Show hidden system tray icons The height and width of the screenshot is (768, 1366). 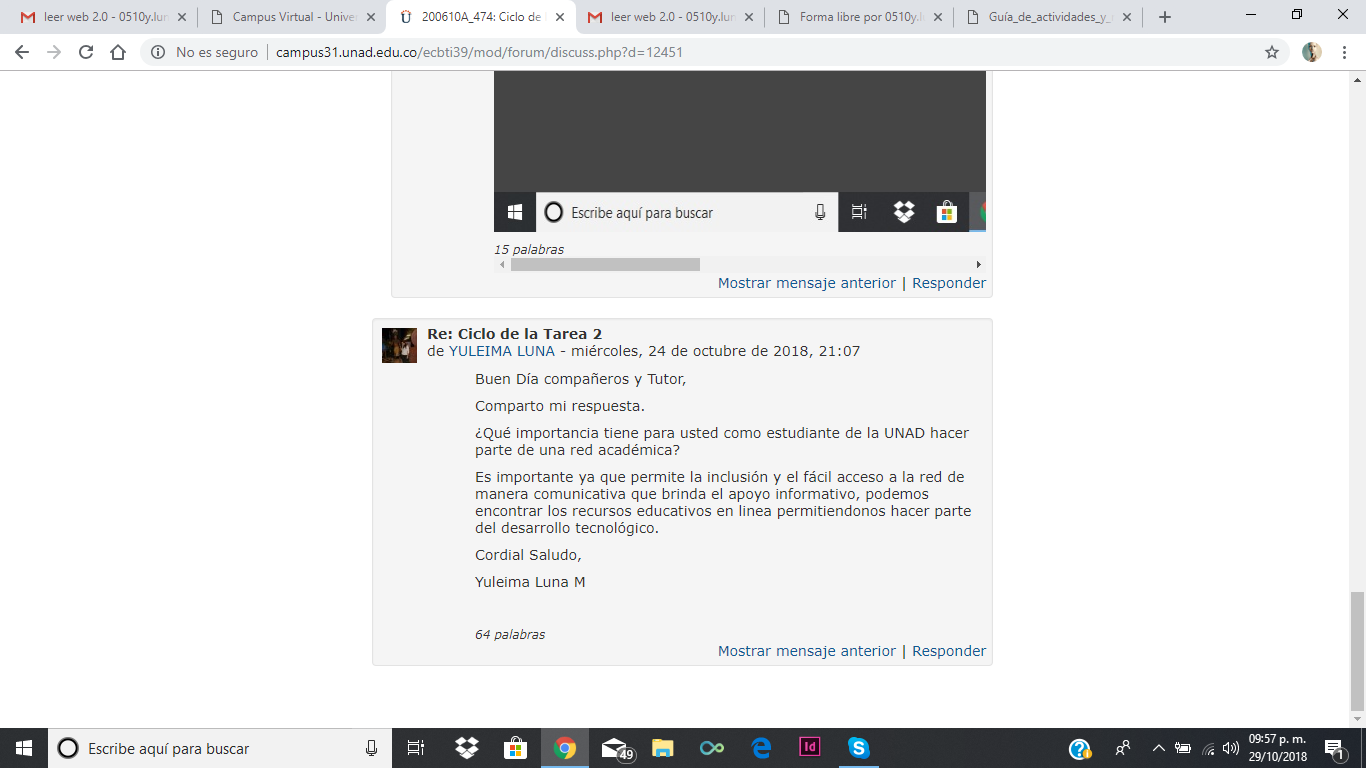tap(1158, 748)
